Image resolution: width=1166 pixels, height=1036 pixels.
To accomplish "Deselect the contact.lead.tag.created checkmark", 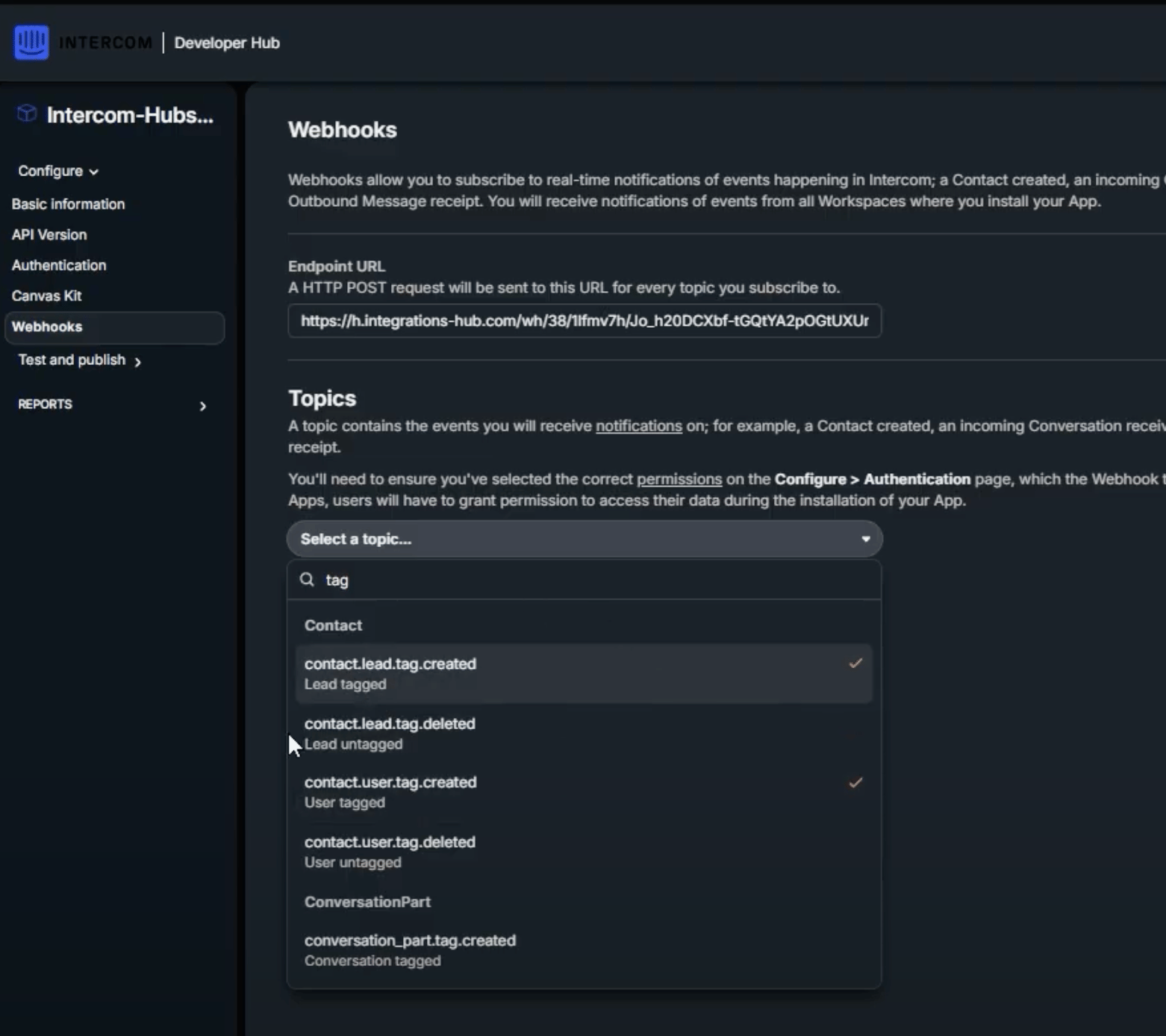I will pyautogui.click(x=855, y=663).
